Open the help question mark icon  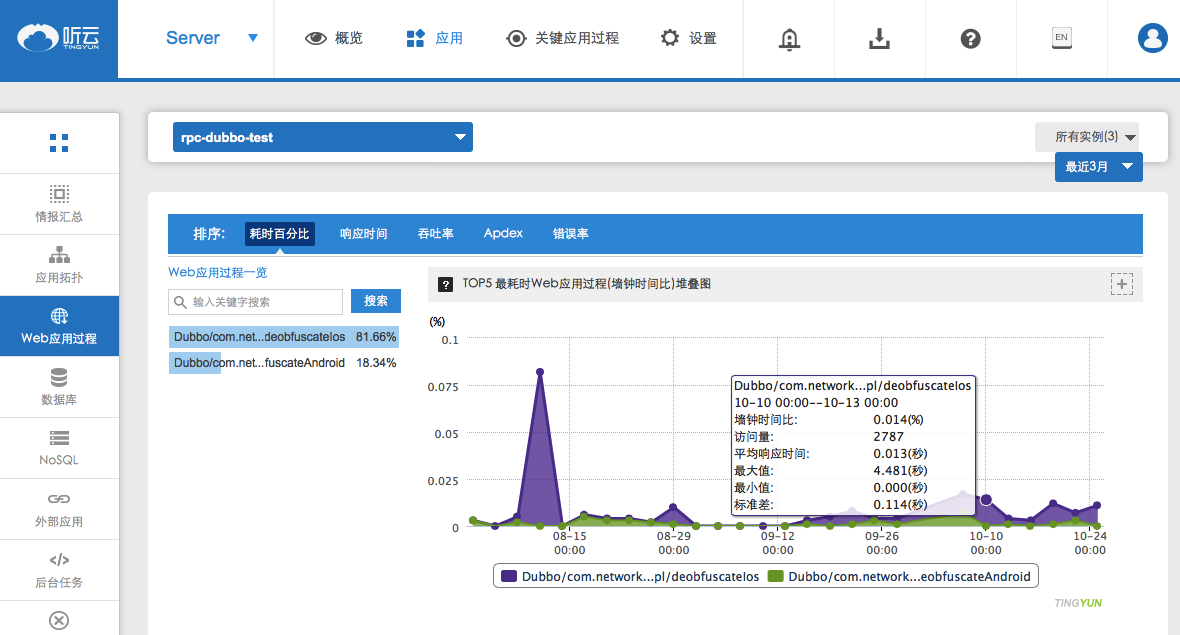970,39
